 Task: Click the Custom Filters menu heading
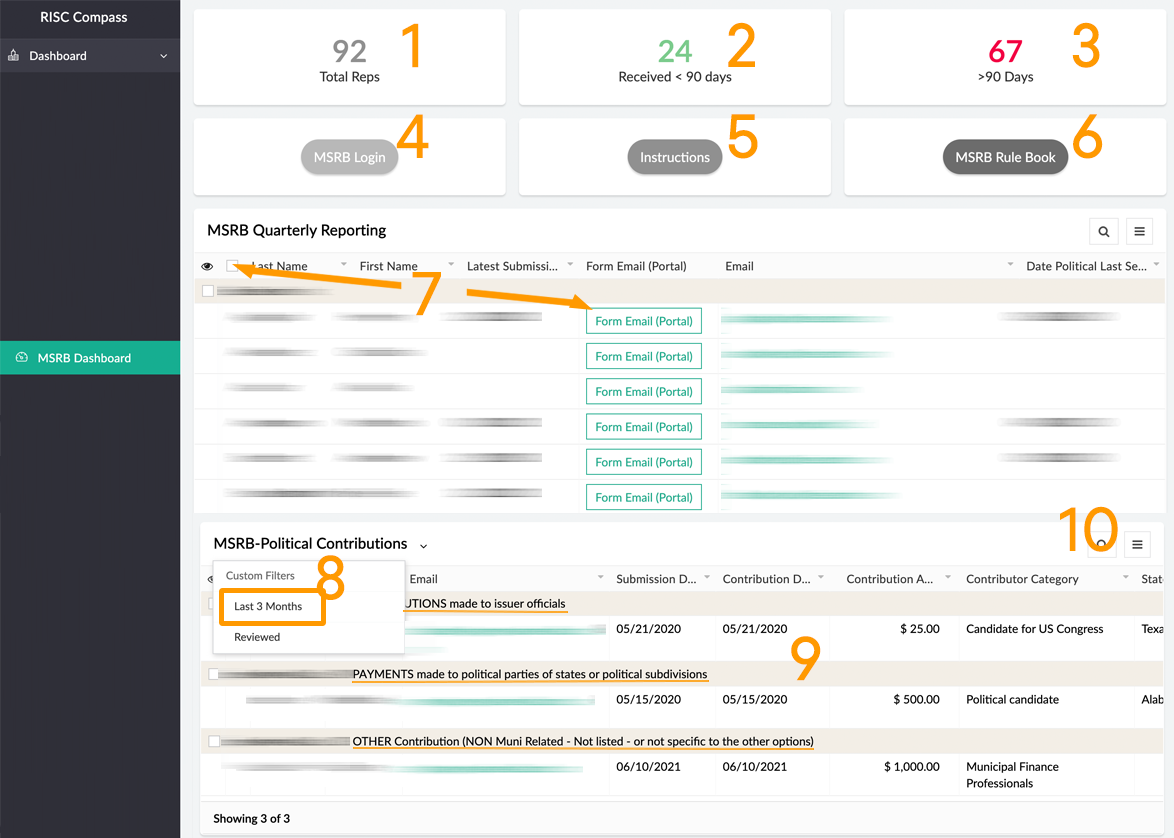(261, 576)
